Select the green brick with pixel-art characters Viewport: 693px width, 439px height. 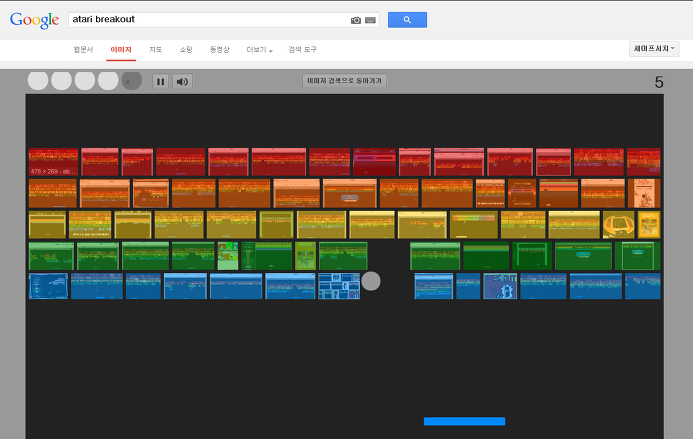pyautogui.click(x=228, y=256)
